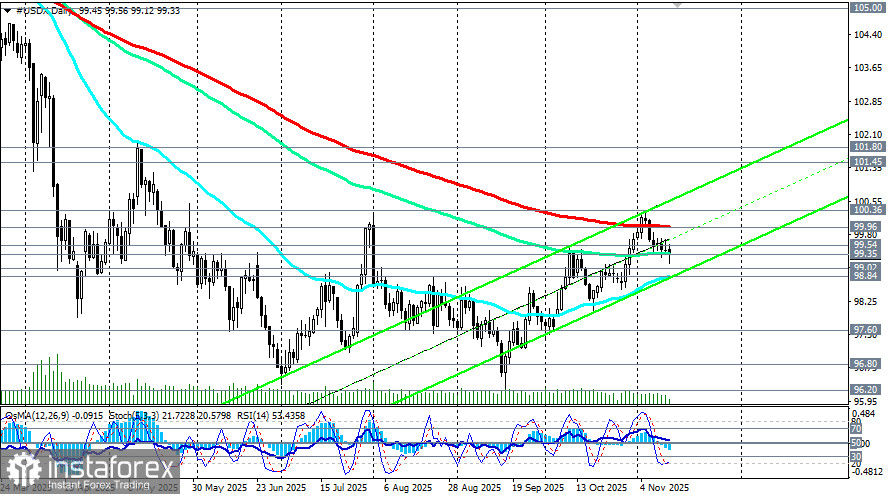
Task: Select the 101.45 level label
Action: tap(867, 162)
